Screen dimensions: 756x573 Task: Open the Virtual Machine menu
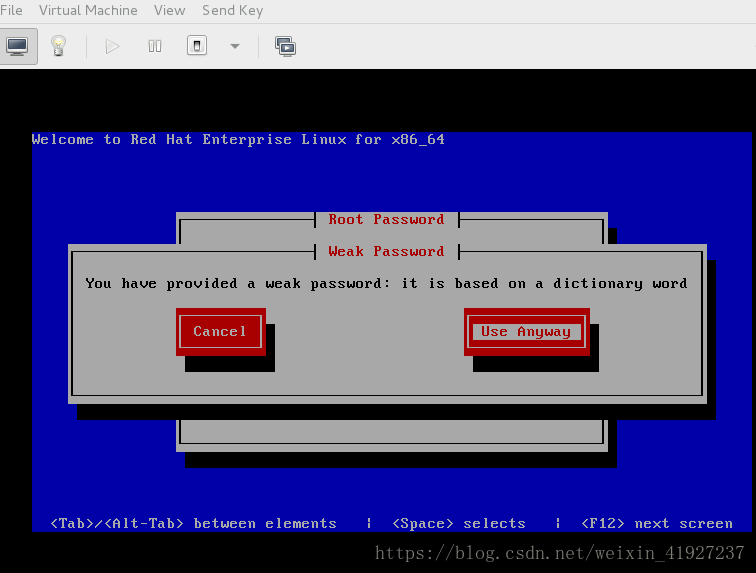(88, 10)
